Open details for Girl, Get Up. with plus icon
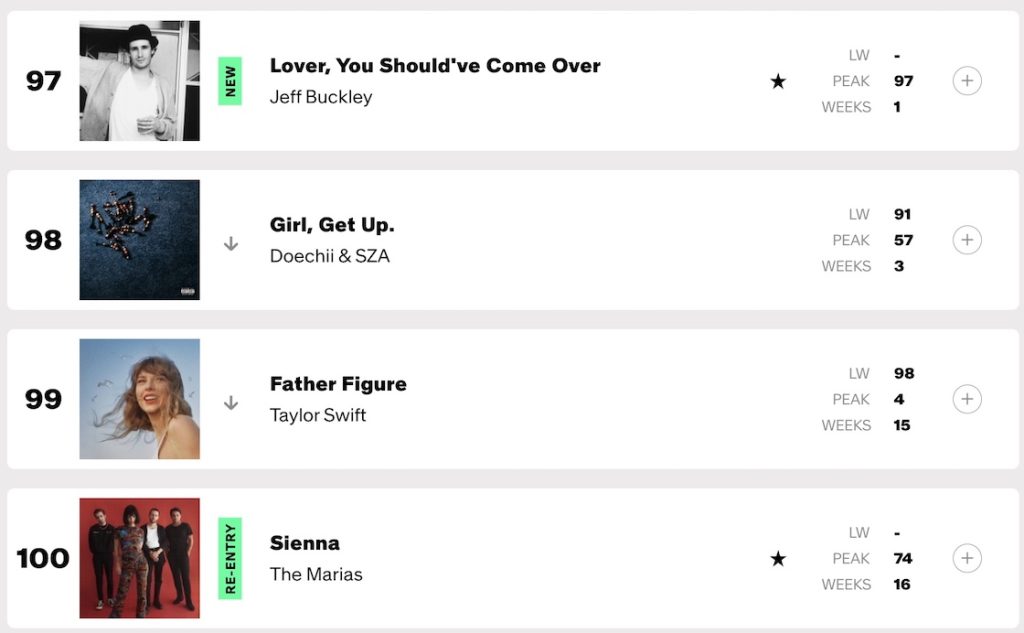The height and width of the screenshot is (633, 1024). (x=967, y=240)
